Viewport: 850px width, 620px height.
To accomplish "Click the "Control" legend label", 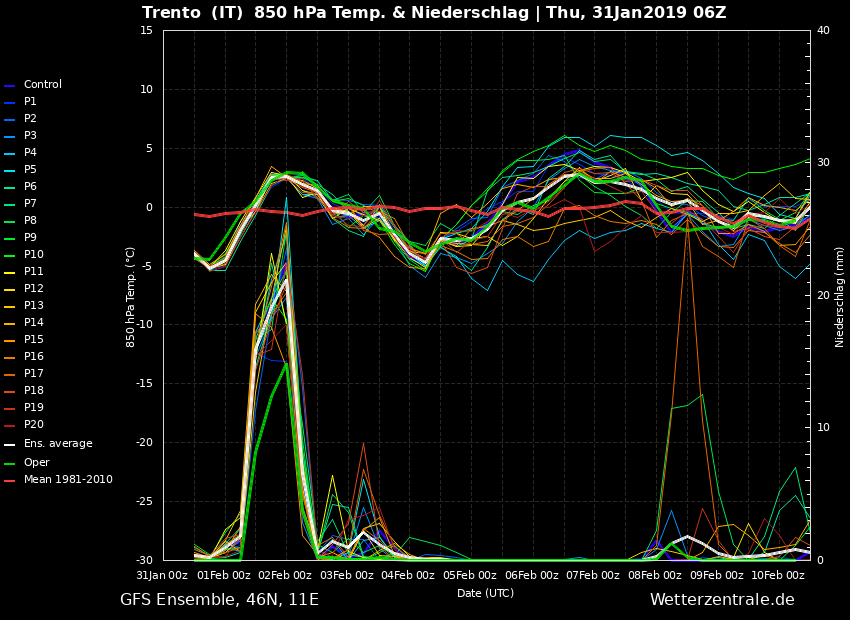I will pos(43,85).
